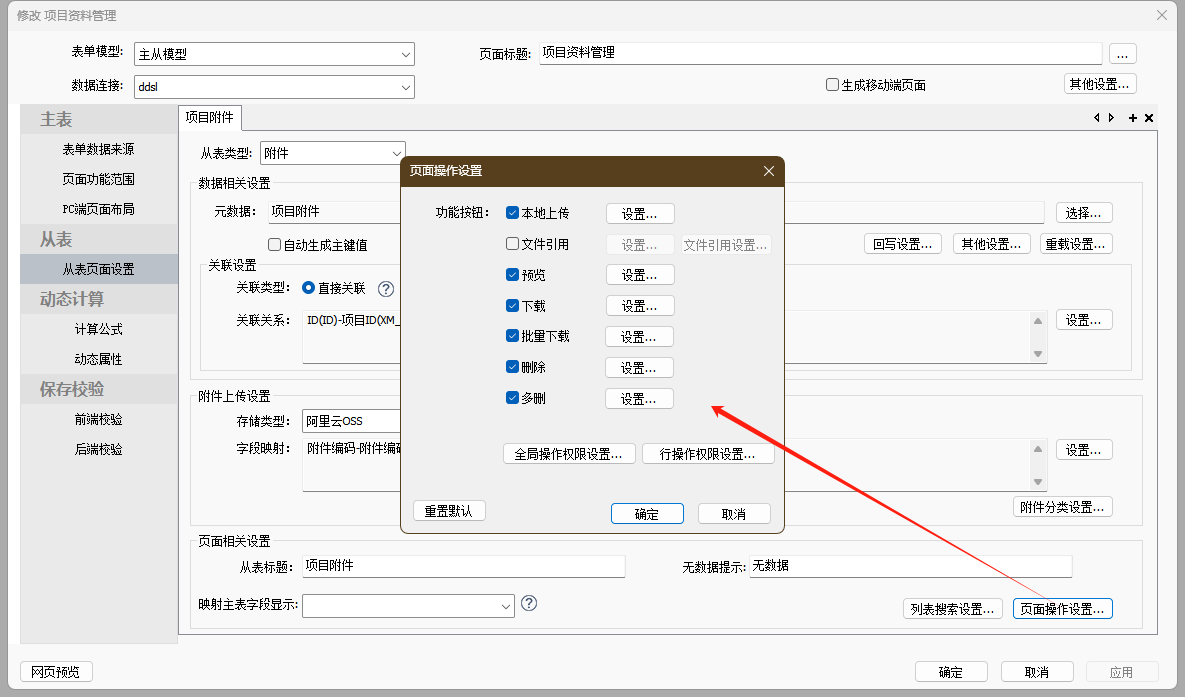Uncheck the 本地上传 checkbox

click(513, 213)
